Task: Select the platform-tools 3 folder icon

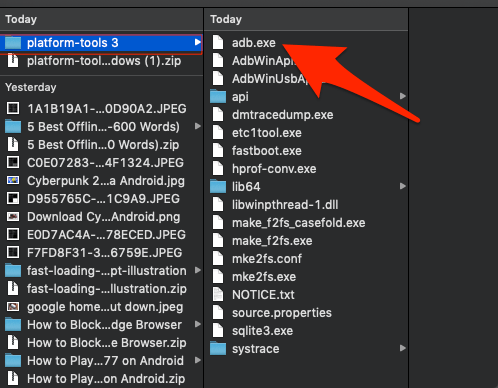Action: pos(13,43)
